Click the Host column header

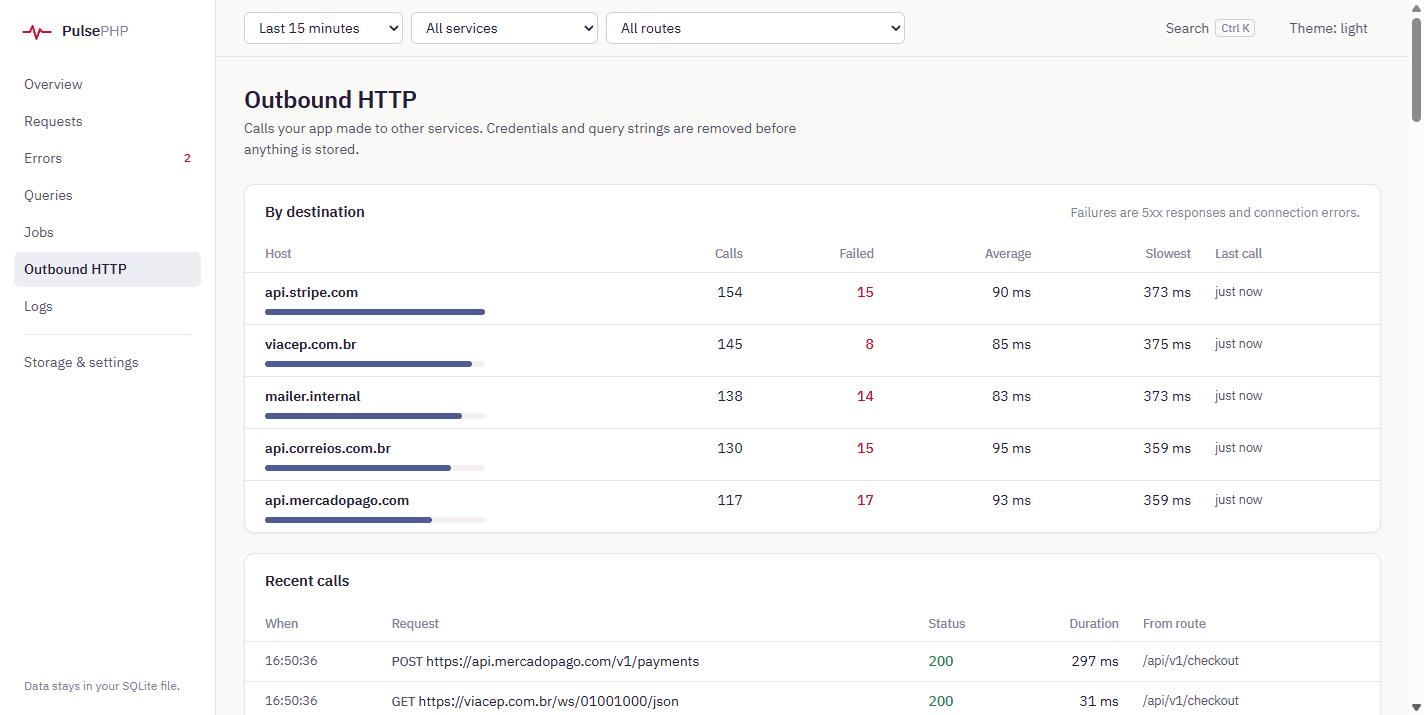click(x=278, y=253)
